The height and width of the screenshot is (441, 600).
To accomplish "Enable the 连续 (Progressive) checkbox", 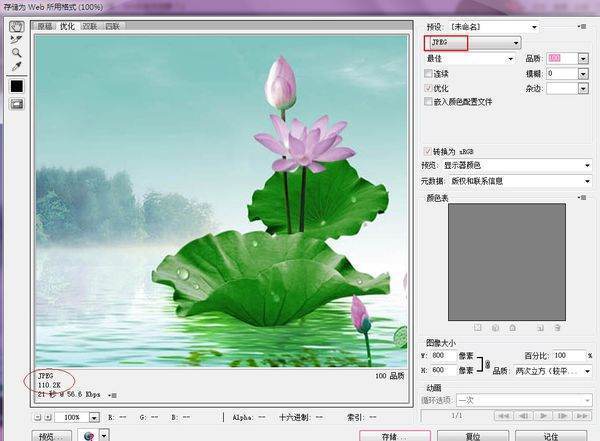I will pyautogui.click(x=429, y=74).
